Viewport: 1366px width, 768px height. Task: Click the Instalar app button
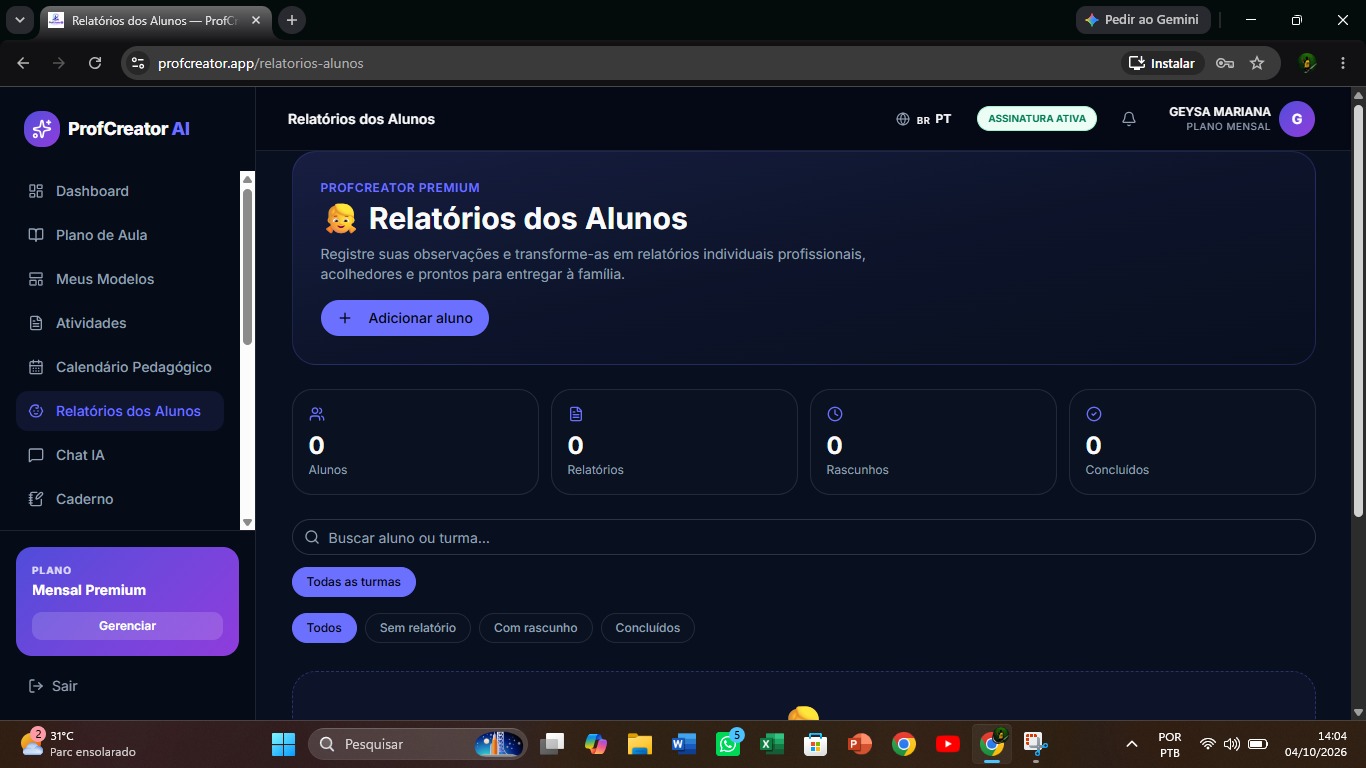click(x=1162, y=63)
